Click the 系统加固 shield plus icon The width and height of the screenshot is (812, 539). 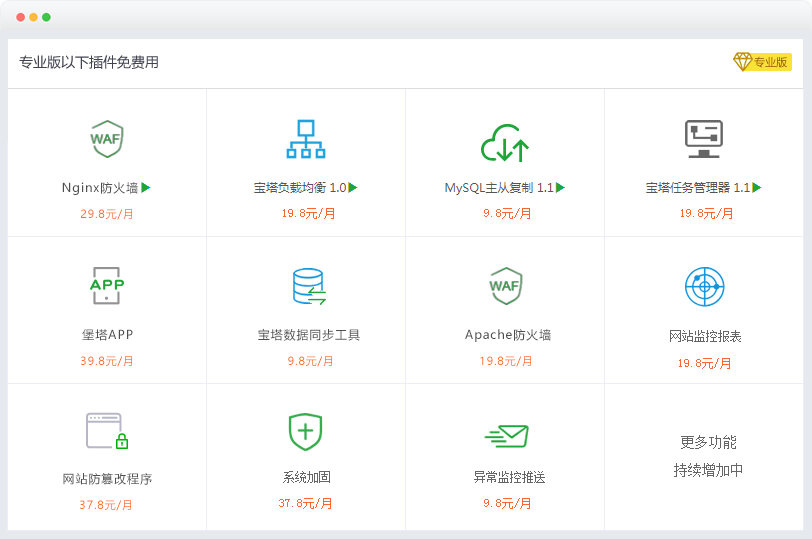pyautogui.click(x=306, y=432)
